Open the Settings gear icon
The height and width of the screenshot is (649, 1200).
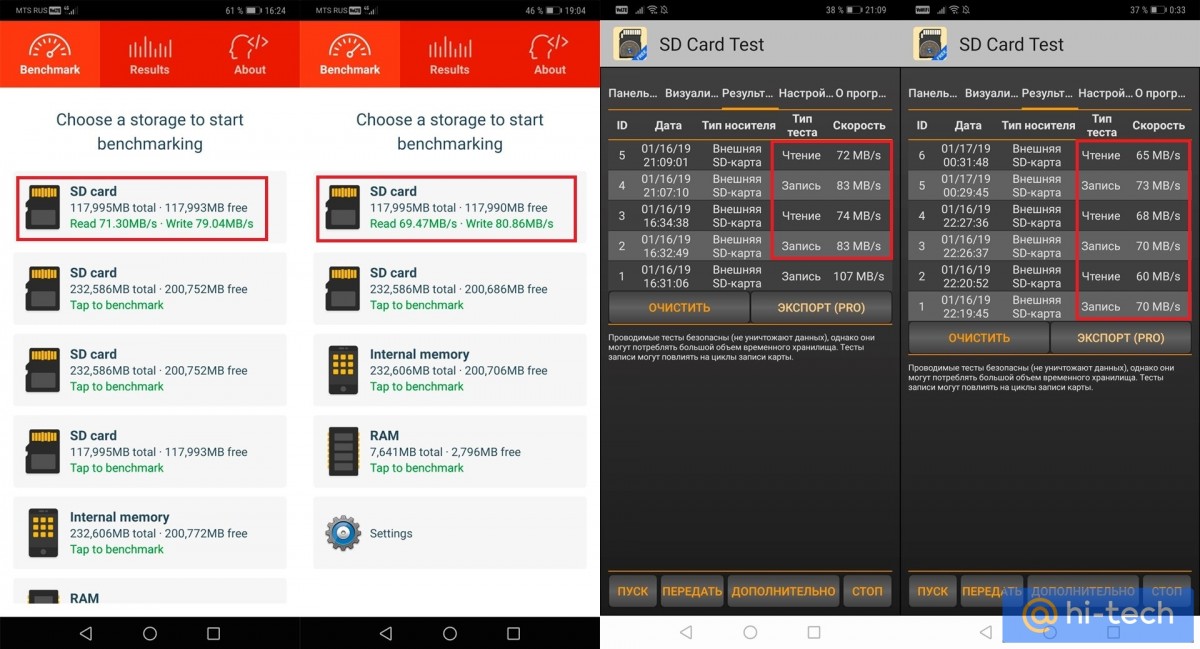pos(343,533)
